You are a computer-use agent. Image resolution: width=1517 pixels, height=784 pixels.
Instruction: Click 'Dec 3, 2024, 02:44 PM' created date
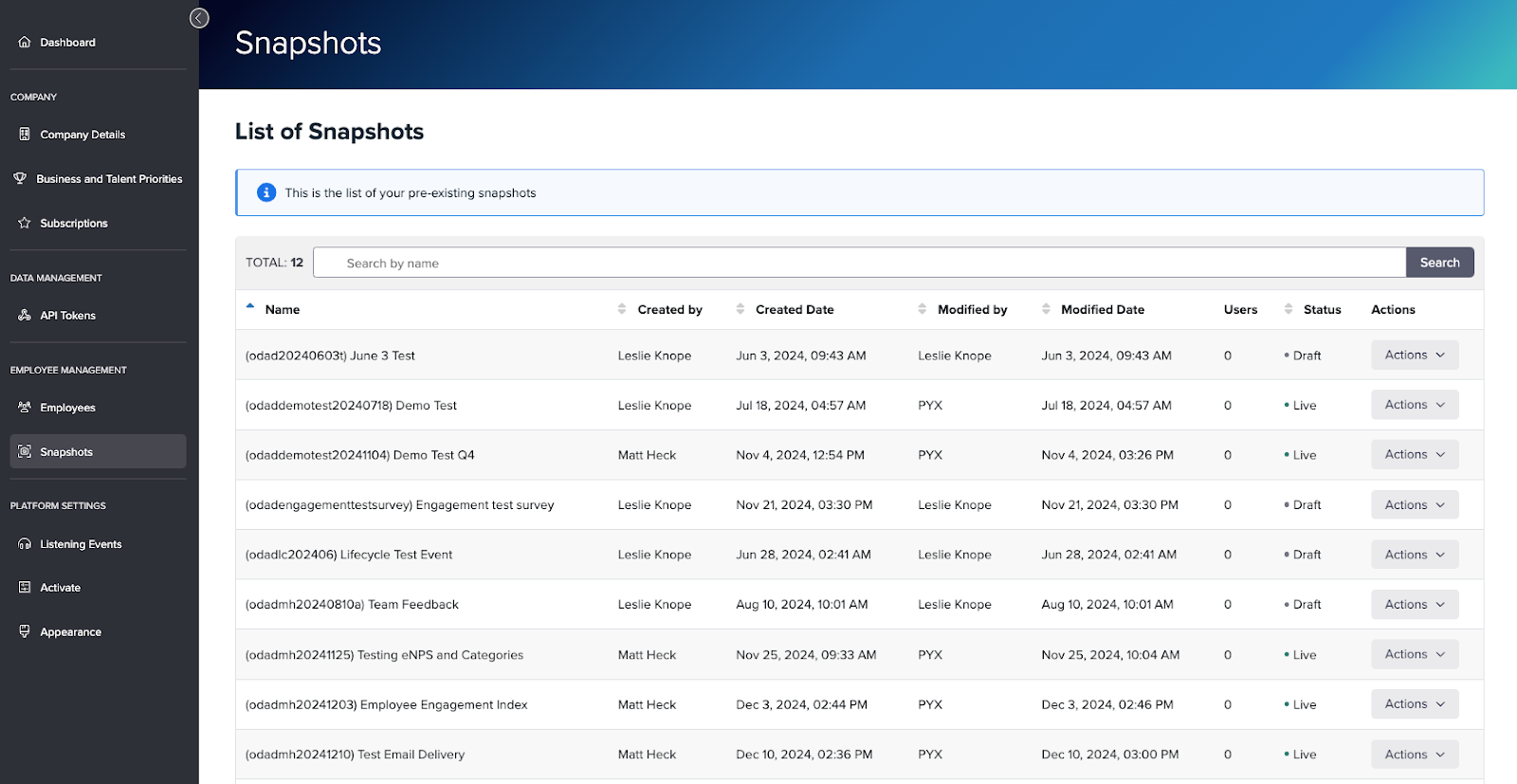coord(801,704)
